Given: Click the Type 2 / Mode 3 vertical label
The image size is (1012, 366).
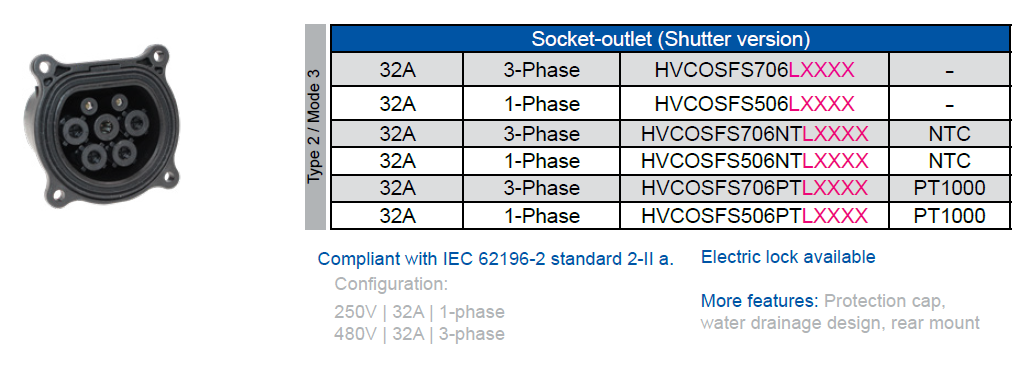Looking at the screenshot, I should [x=315, y=127].
